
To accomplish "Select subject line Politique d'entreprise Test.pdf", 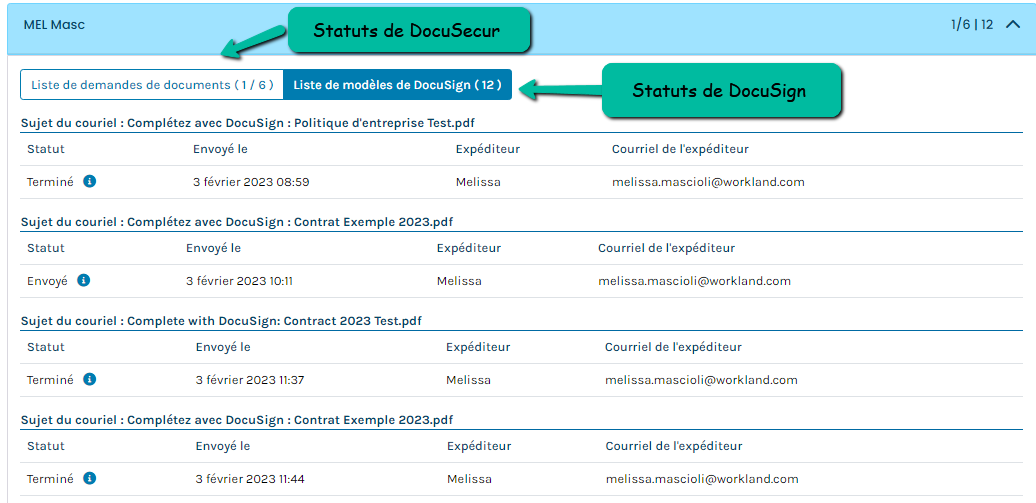I will pyautogui.click(x=248, y=123).
